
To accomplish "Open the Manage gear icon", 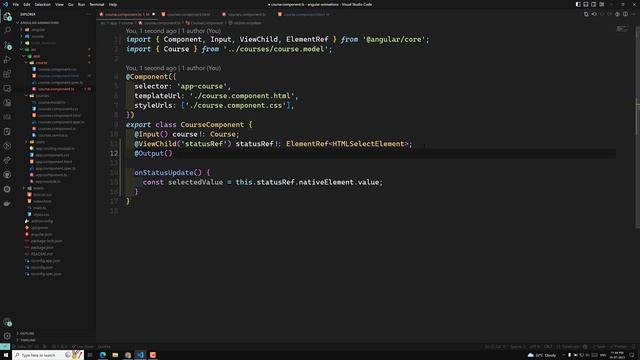I will pyautogui.click(x=7, y=336).
